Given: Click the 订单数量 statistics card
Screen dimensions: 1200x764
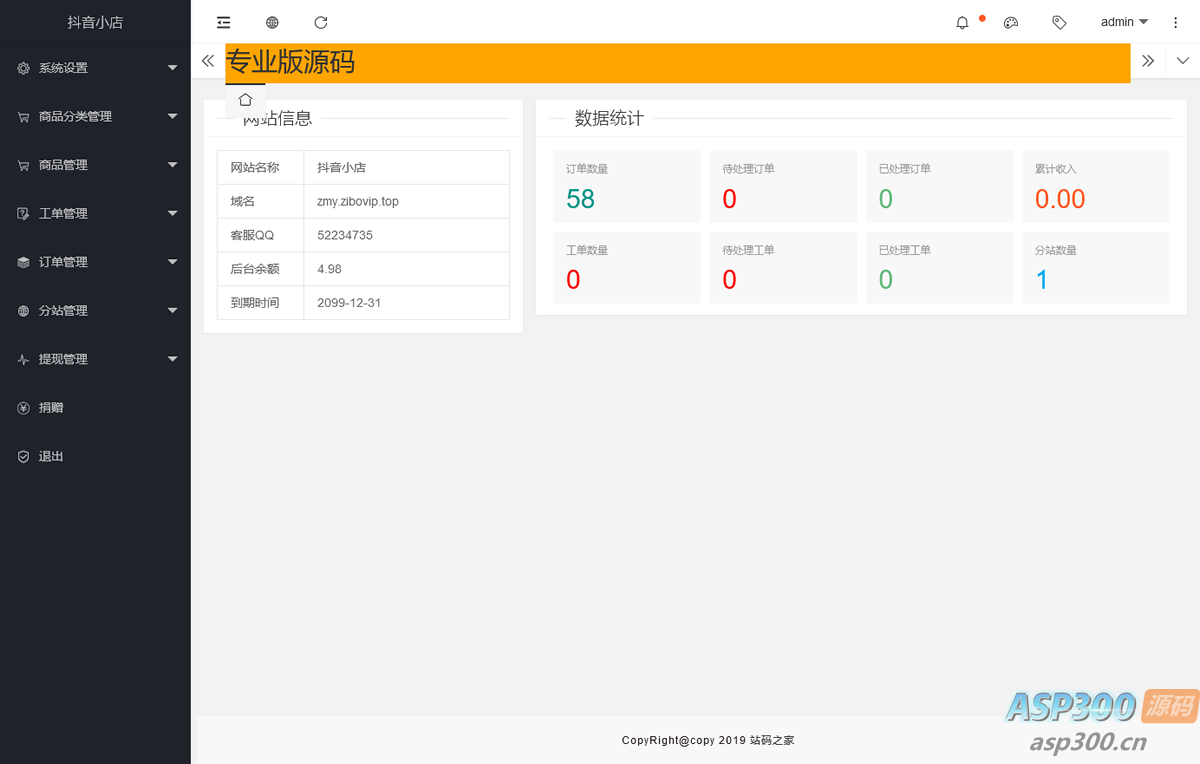Looking at the screenshot, I should [x=626, y=187].
